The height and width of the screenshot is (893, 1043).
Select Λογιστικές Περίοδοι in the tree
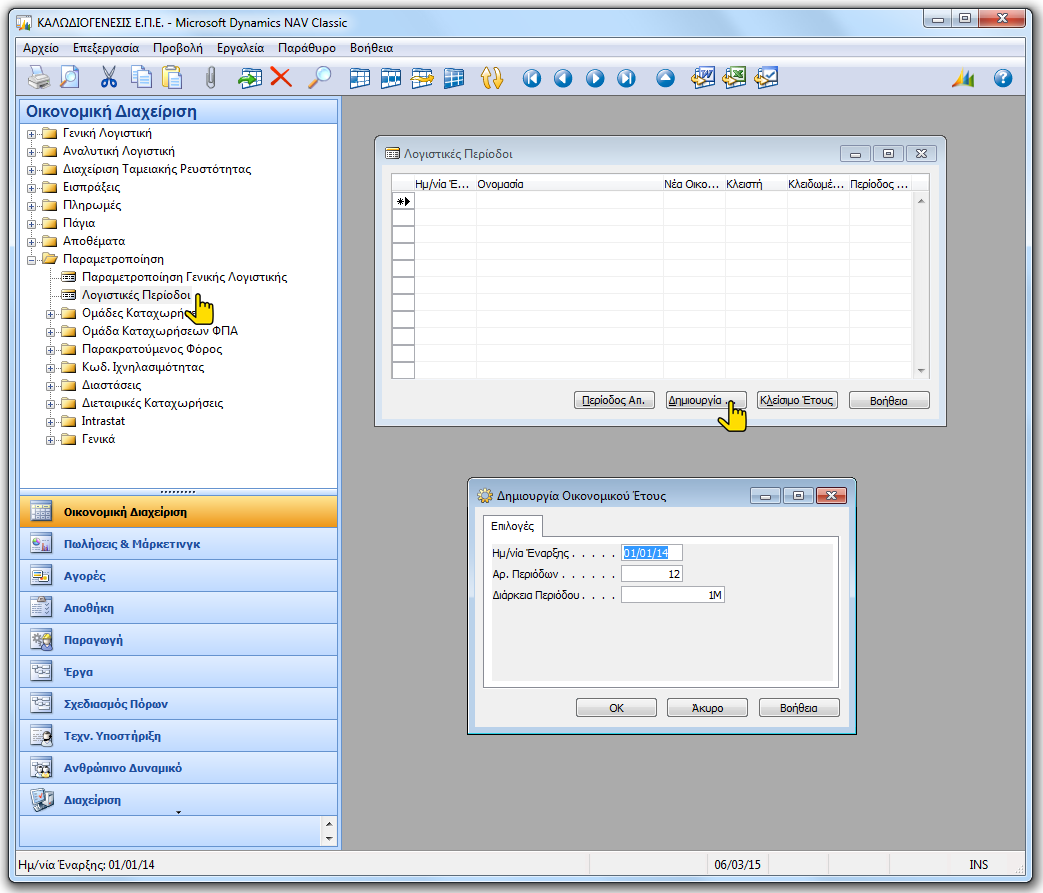click(x=136, y=295)
